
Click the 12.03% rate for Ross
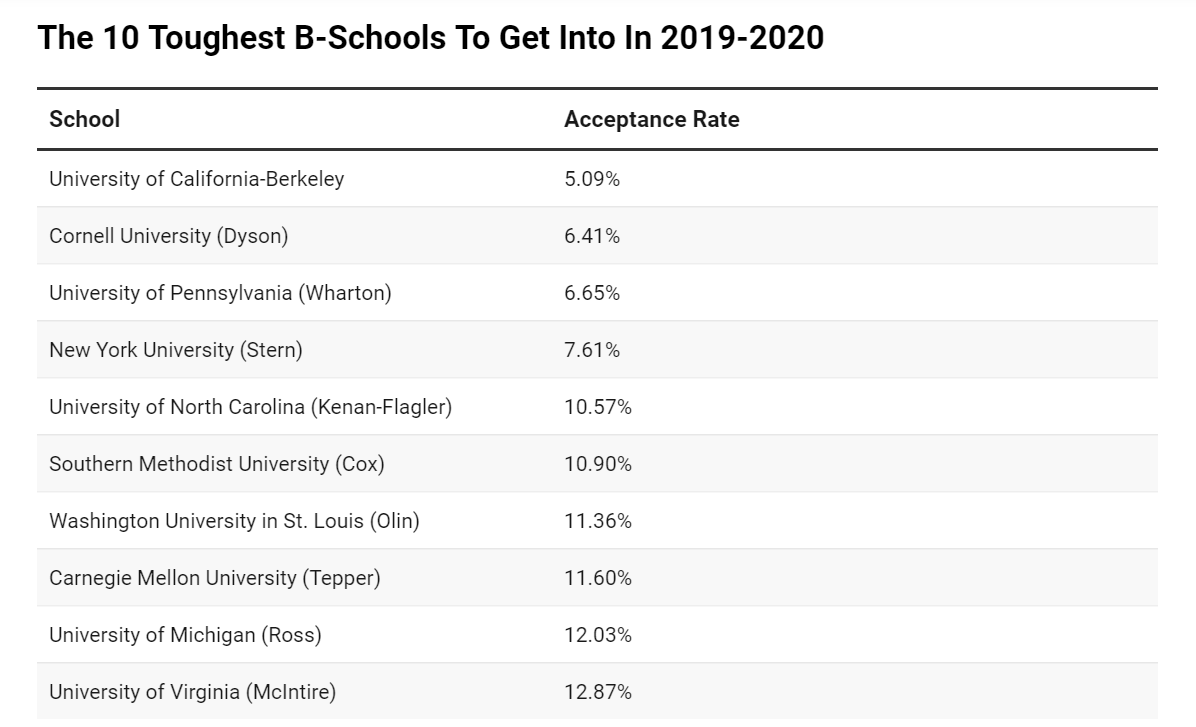[x=597, y=635]
